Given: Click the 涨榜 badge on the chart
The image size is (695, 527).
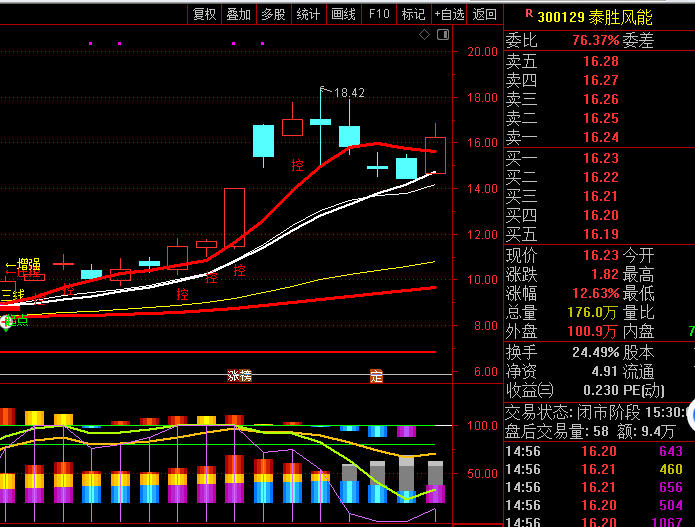Looking at the screenshot, I should pyautogui.click(x=240, y=376).
